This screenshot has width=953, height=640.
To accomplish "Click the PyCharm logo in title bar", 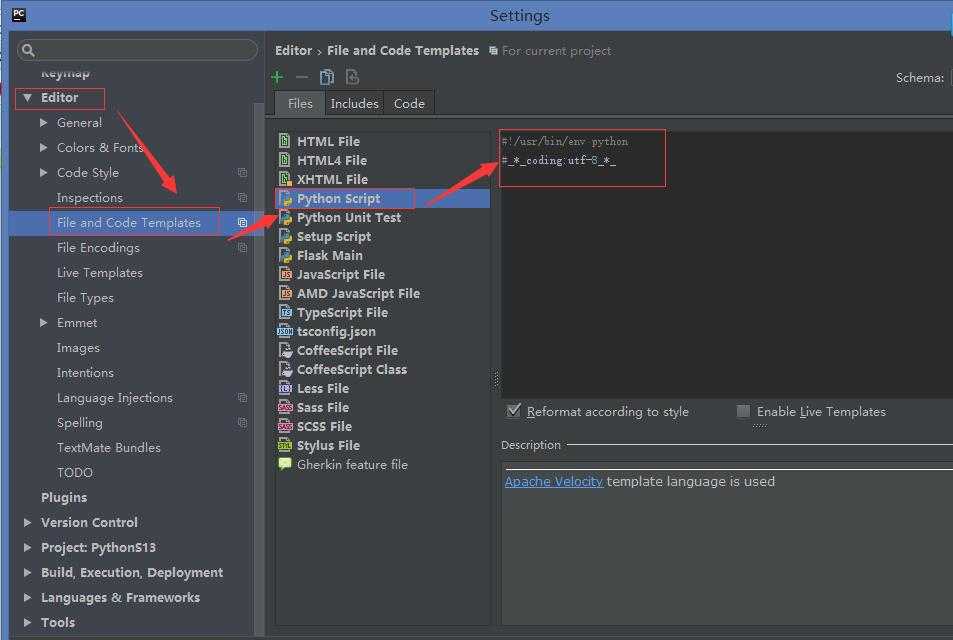I will (19, 15).
